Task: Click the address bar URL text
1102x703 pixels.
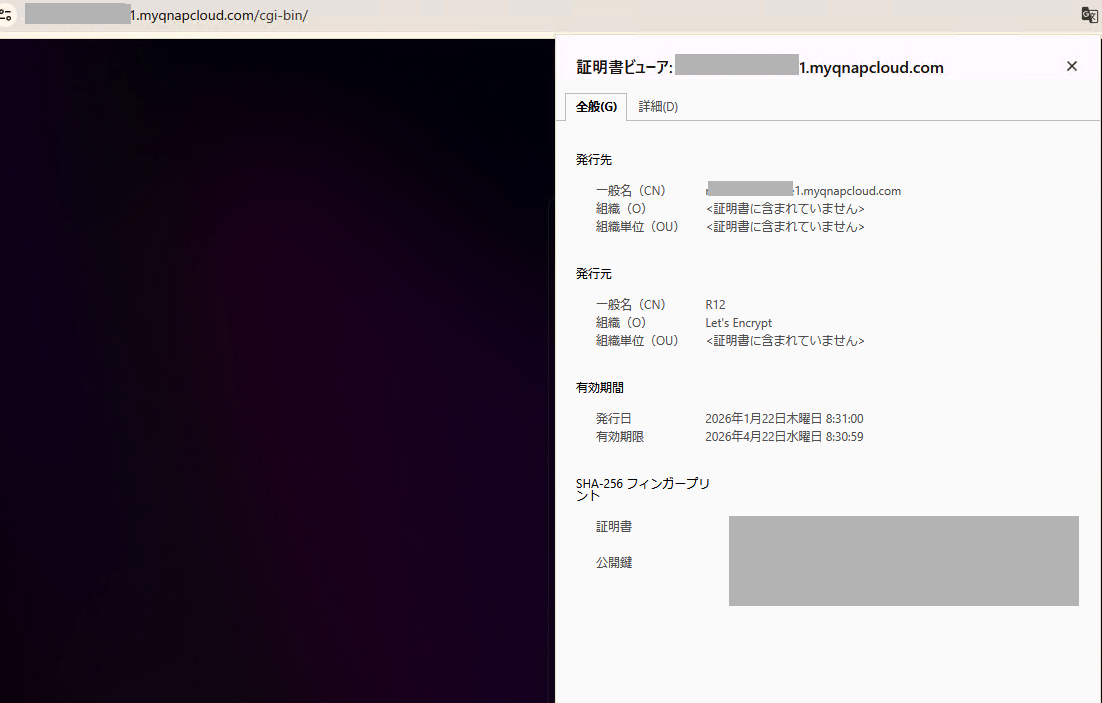Action: point(220,15)
